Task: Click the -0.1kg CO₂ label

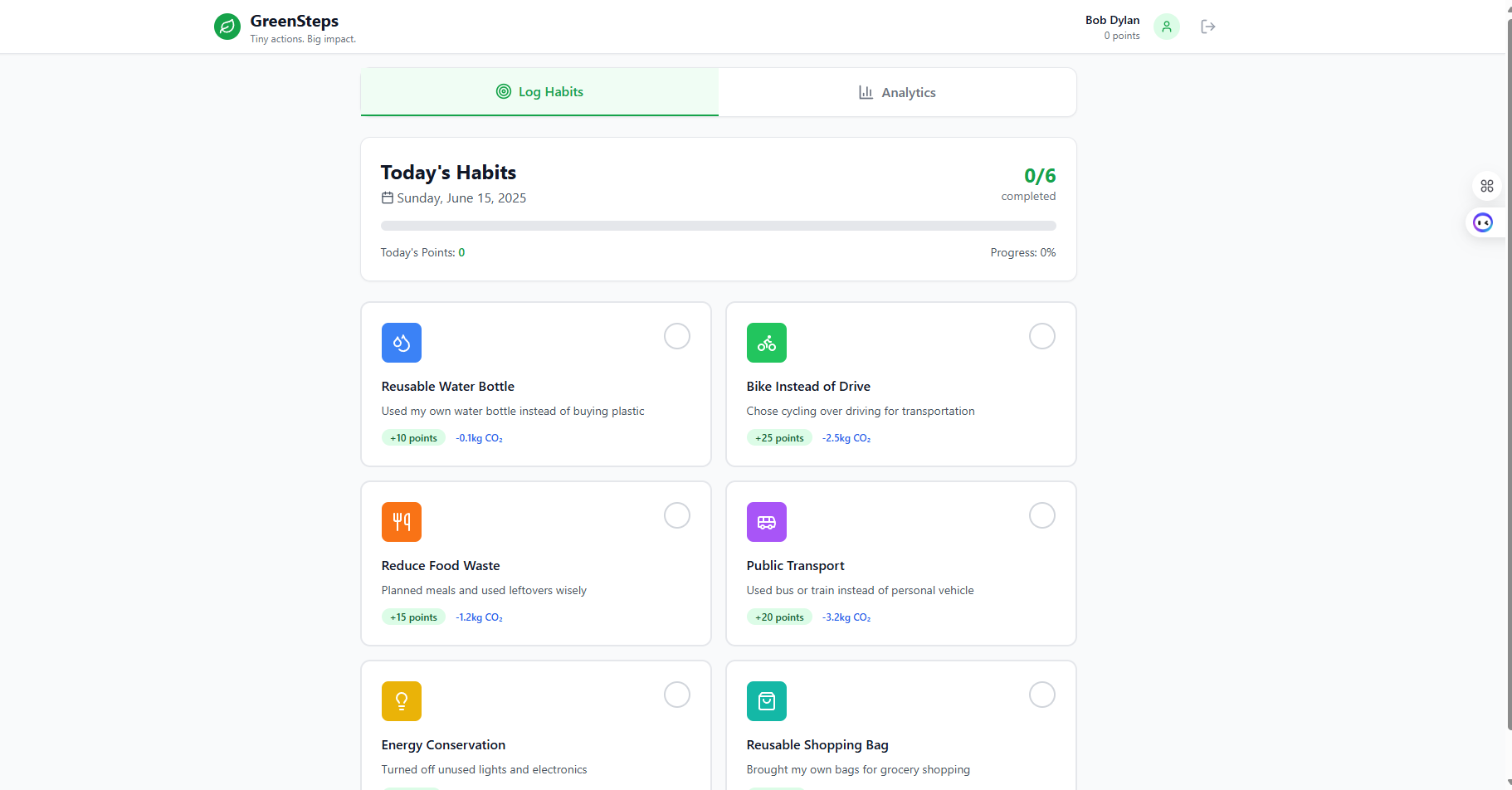Action: pyautogui.click(x=480, y=438)
